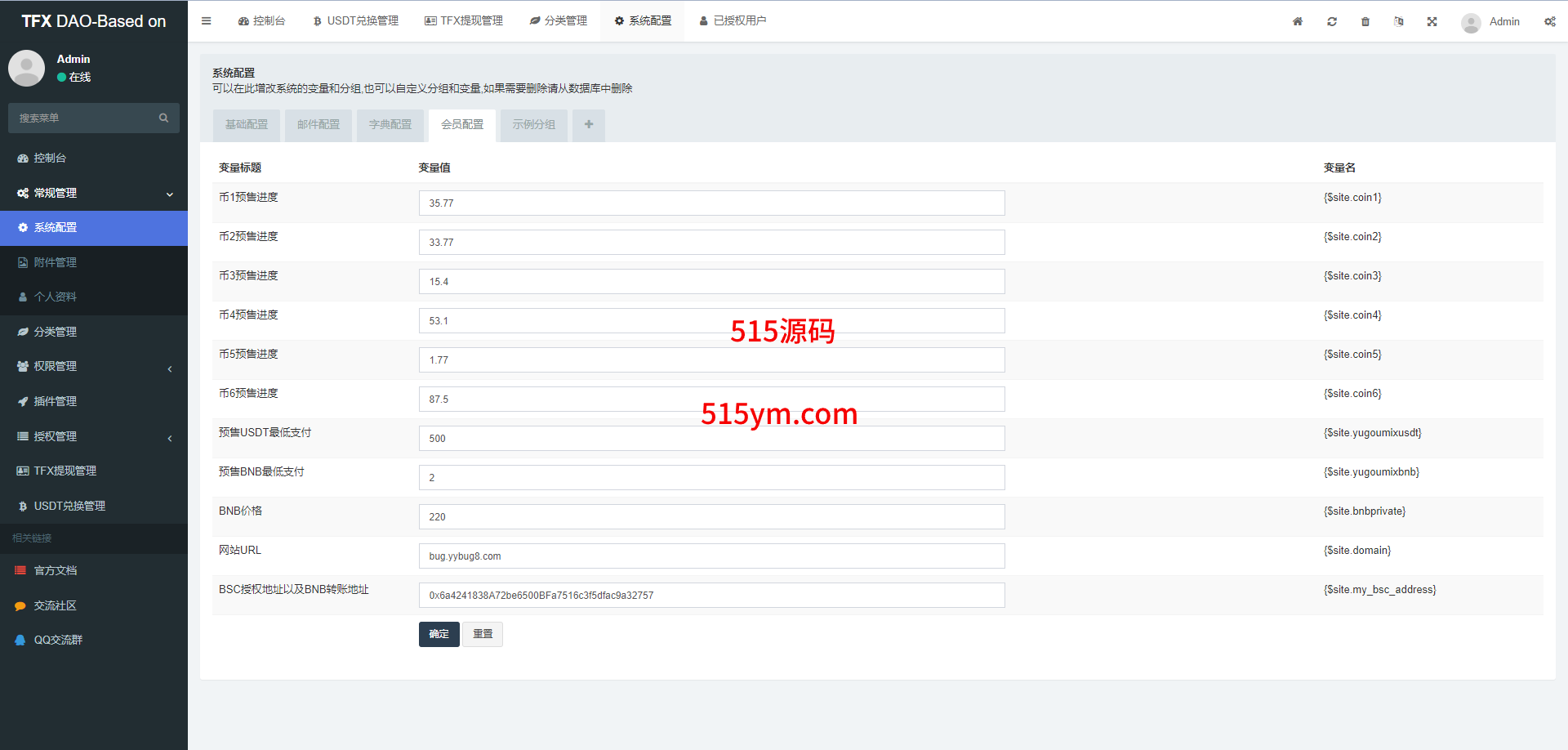Click the search icon in sidebar menu
The width and height of the screenshot is (1568, 750).
point(163,118)
